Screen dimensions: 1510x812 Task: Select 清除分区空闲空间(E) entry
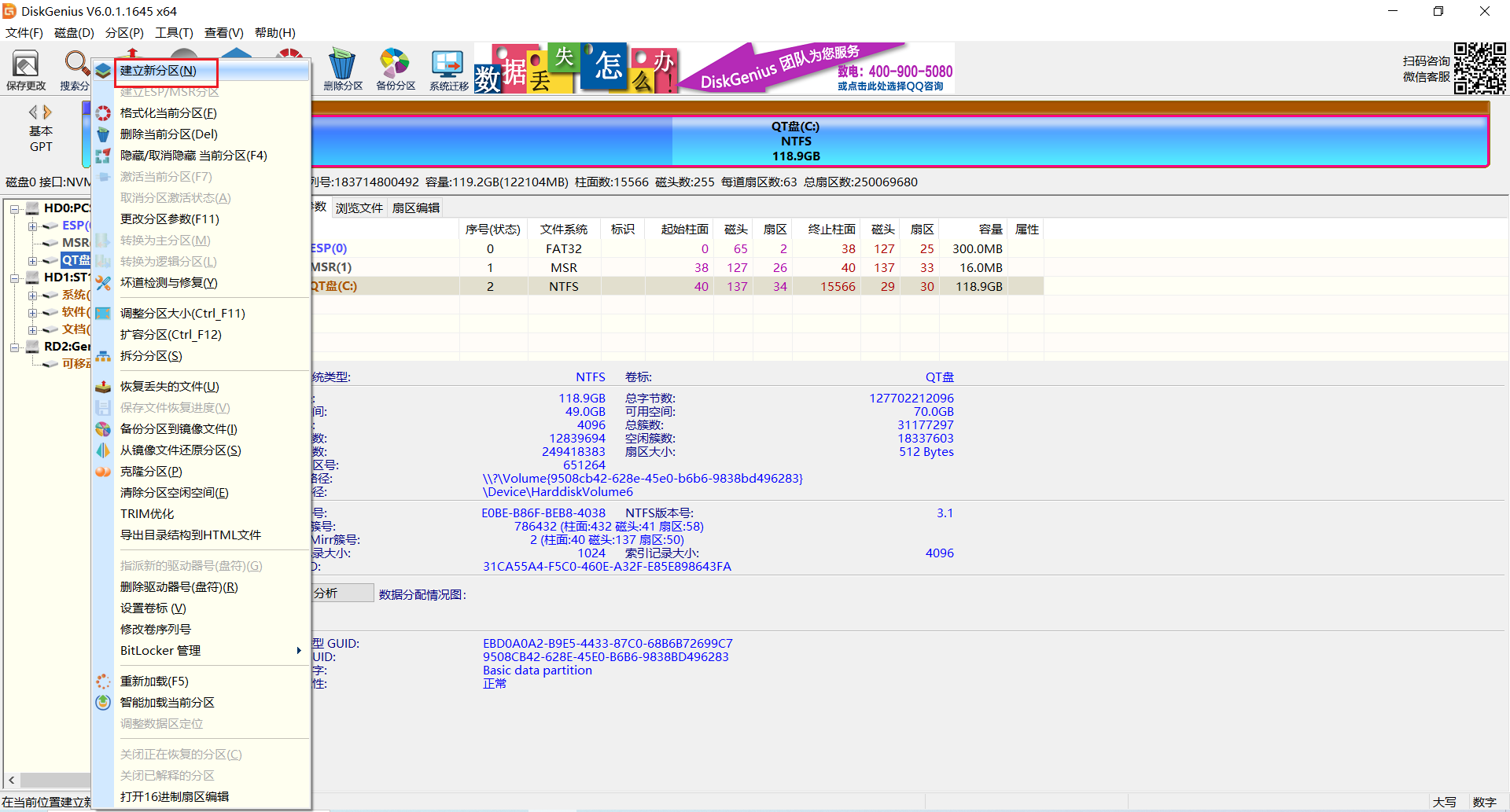click(201, 493)
